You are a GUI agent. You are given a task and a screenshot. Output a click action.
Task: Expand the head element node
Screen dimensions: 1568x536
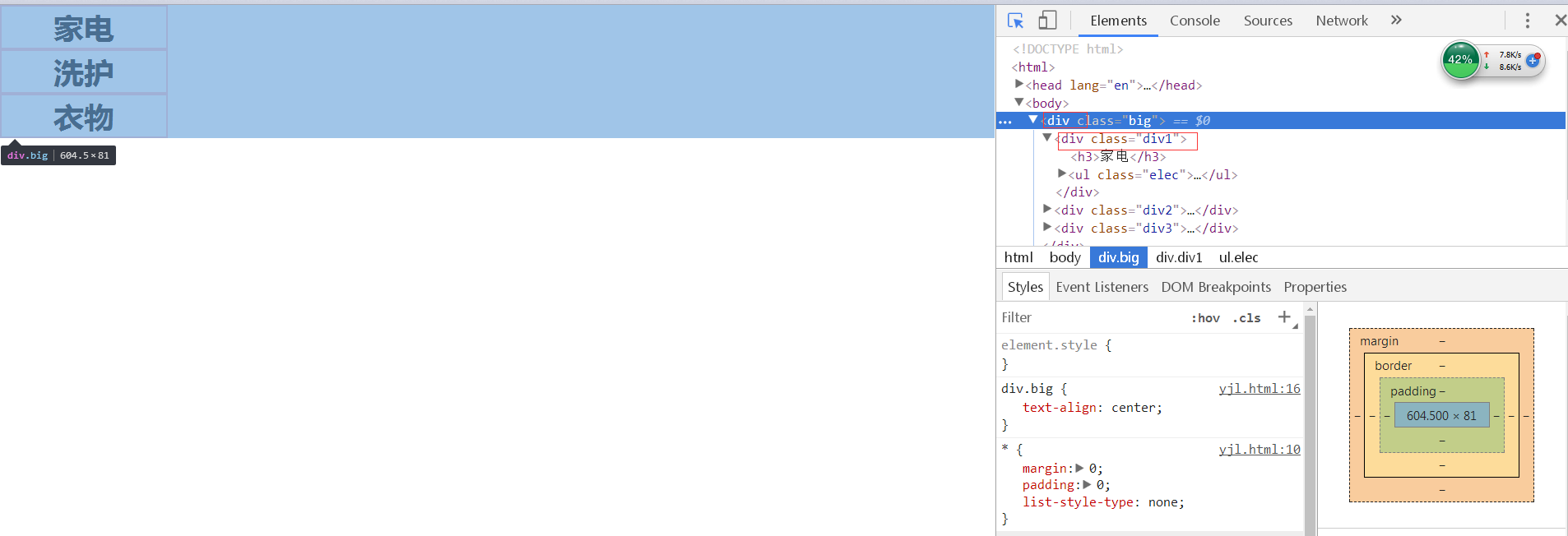(x=1019, y=84)
